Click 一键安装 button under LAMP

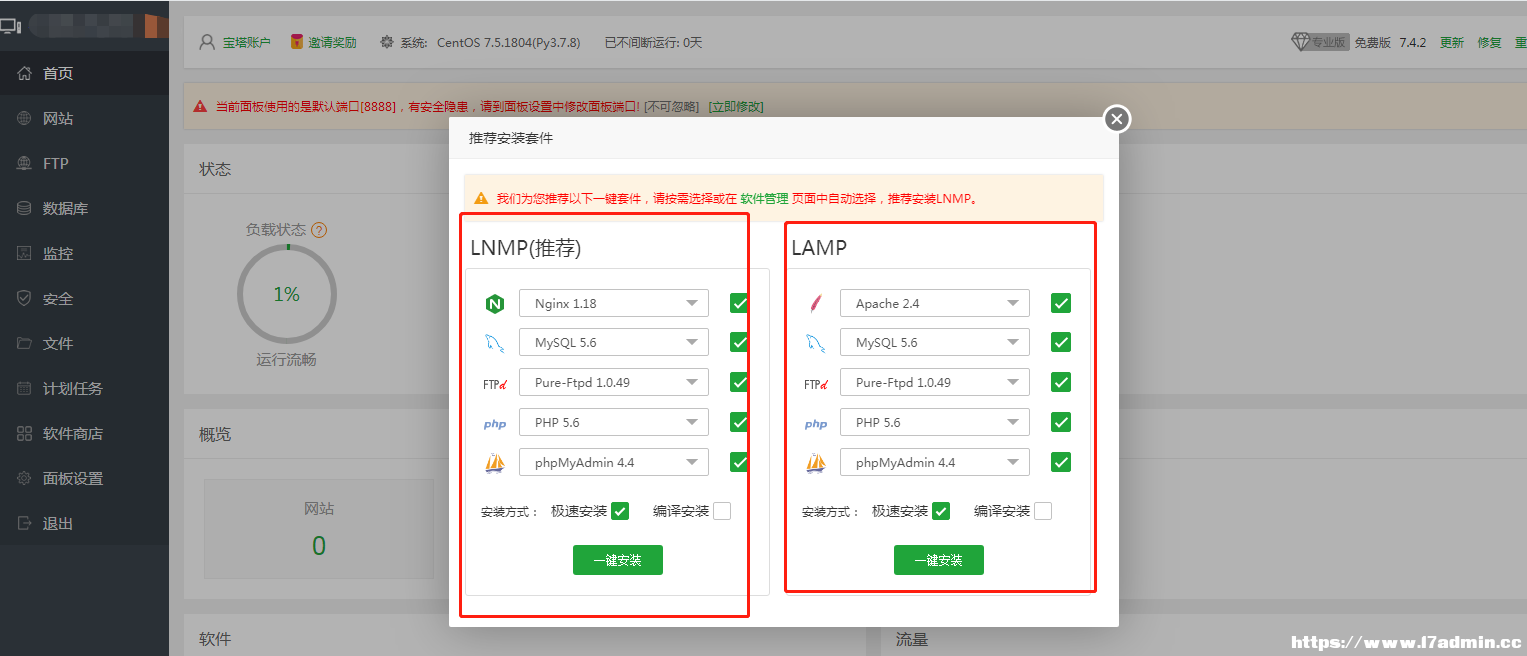[939, 560]
